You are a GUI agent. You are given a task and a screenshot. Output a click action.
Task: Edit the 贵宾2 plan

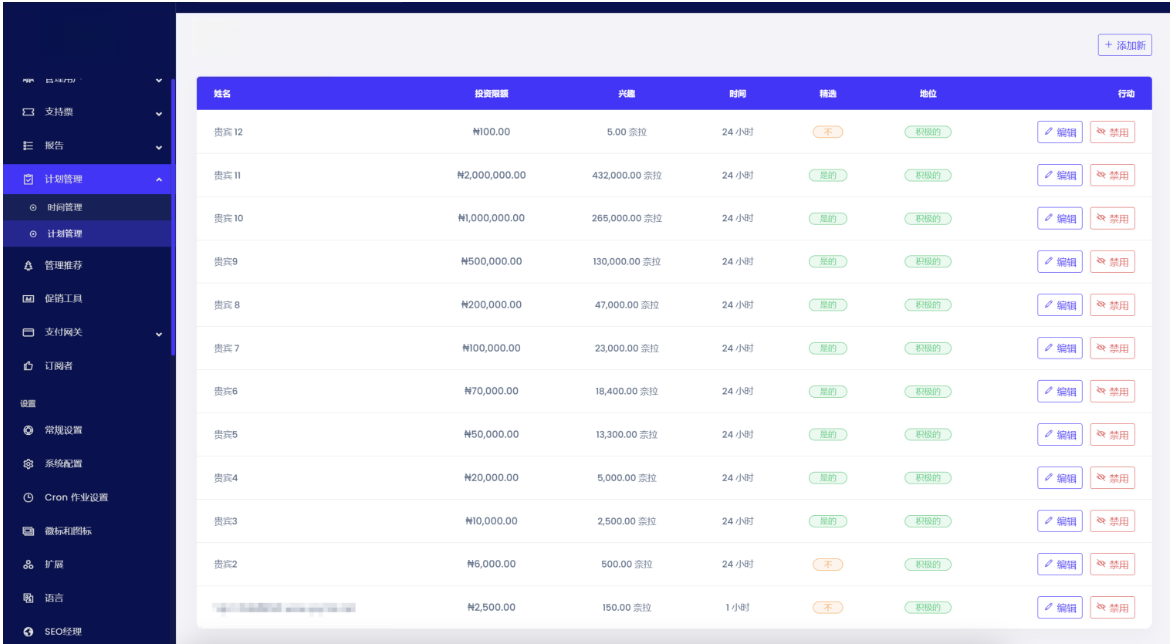[1060, 565]
